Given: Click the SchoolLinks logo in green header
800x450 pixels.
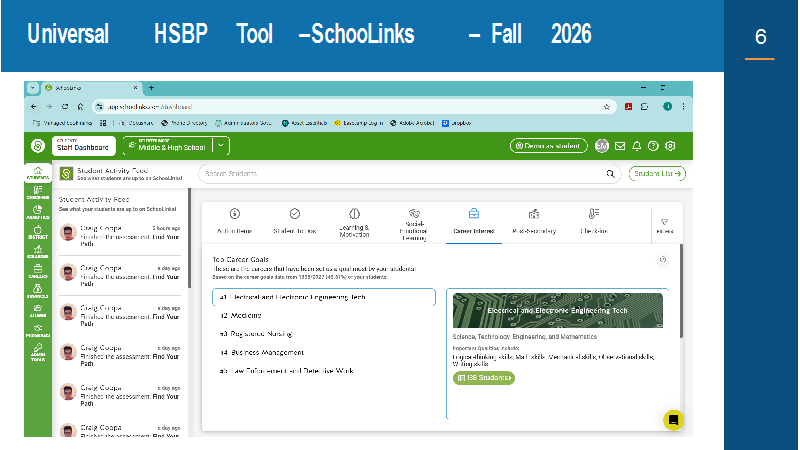Looking at the screenshot, I should tap(38, 146).
